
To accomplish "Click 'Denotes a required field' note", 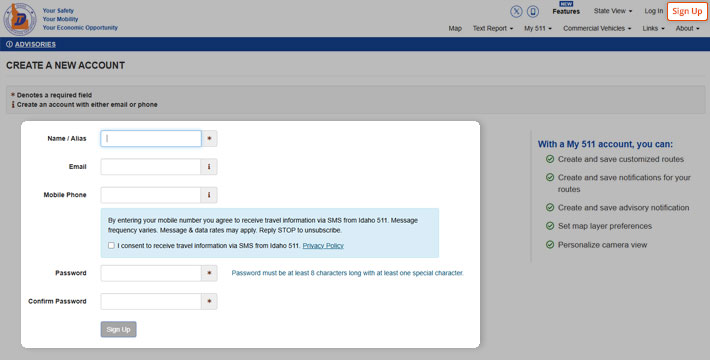I will tap(54, 95).
